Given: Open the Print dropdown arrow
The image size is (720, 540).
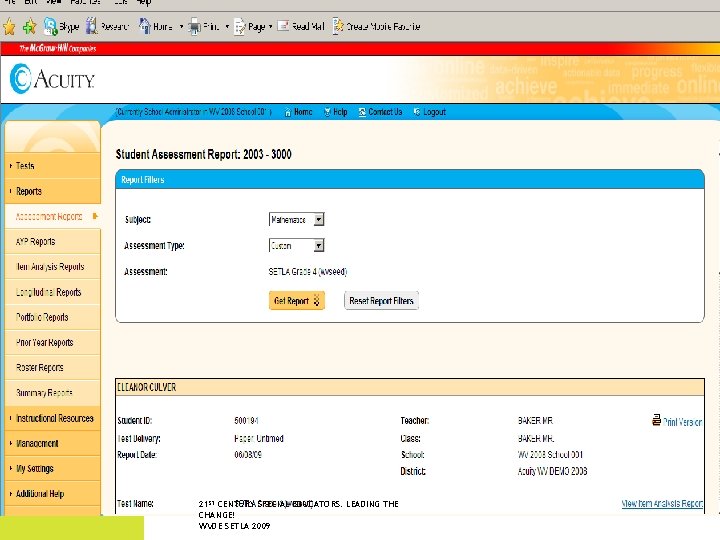Looking at the screenshot, I should point(227,27).
